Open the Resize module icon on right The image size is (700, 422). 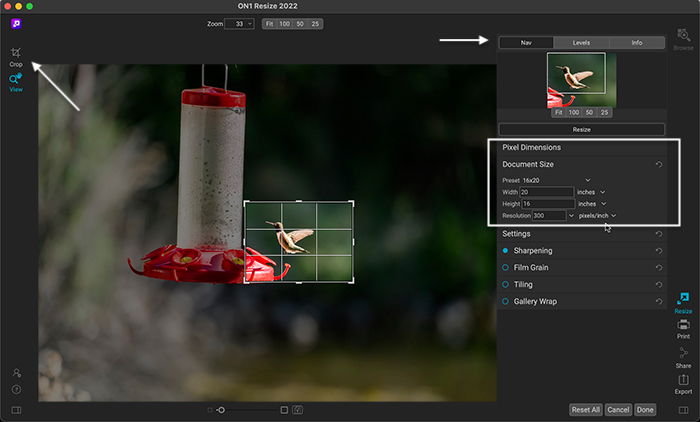coord(683,303)
